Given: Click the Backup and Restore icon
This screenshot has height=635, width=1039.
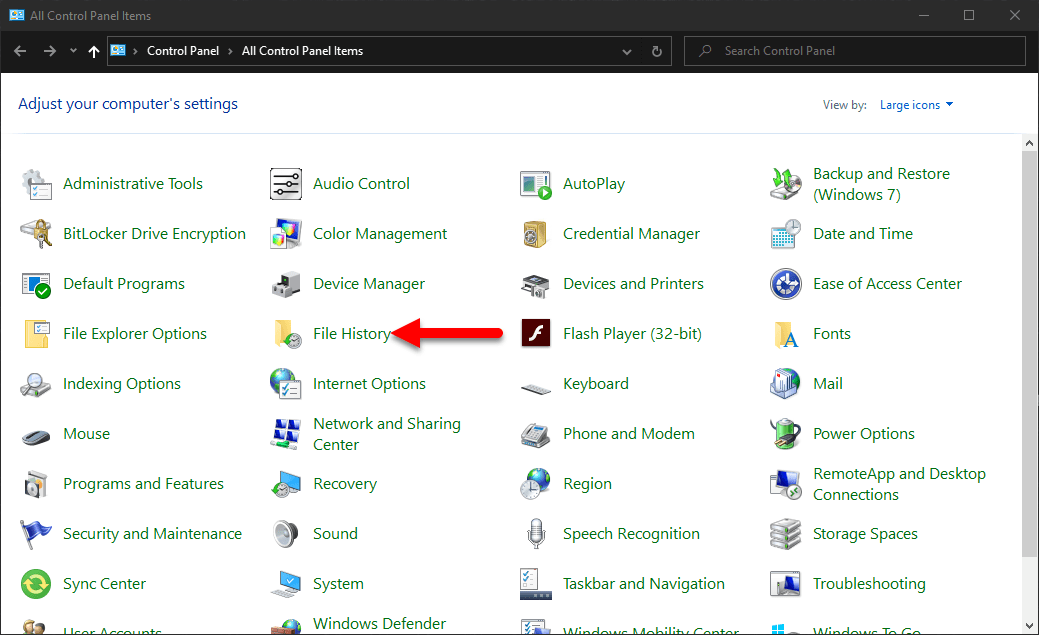Looking at the screenshot, I should pos(786,184).
